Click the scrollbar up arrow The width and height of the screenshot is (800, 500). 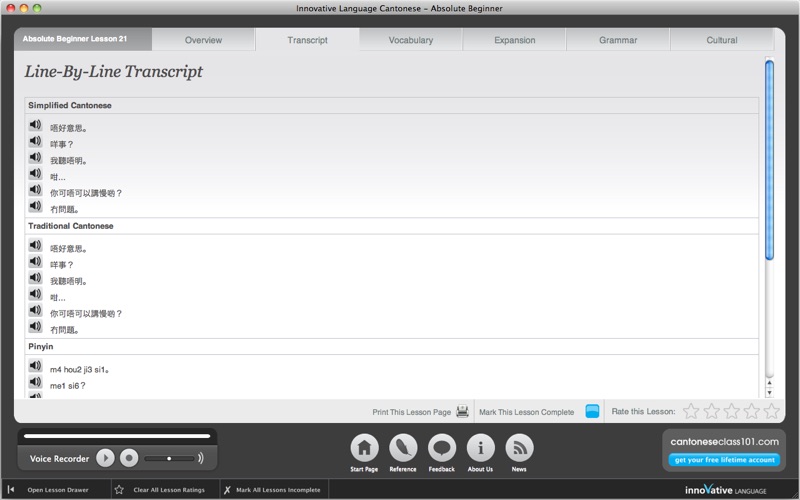point(769,383)
